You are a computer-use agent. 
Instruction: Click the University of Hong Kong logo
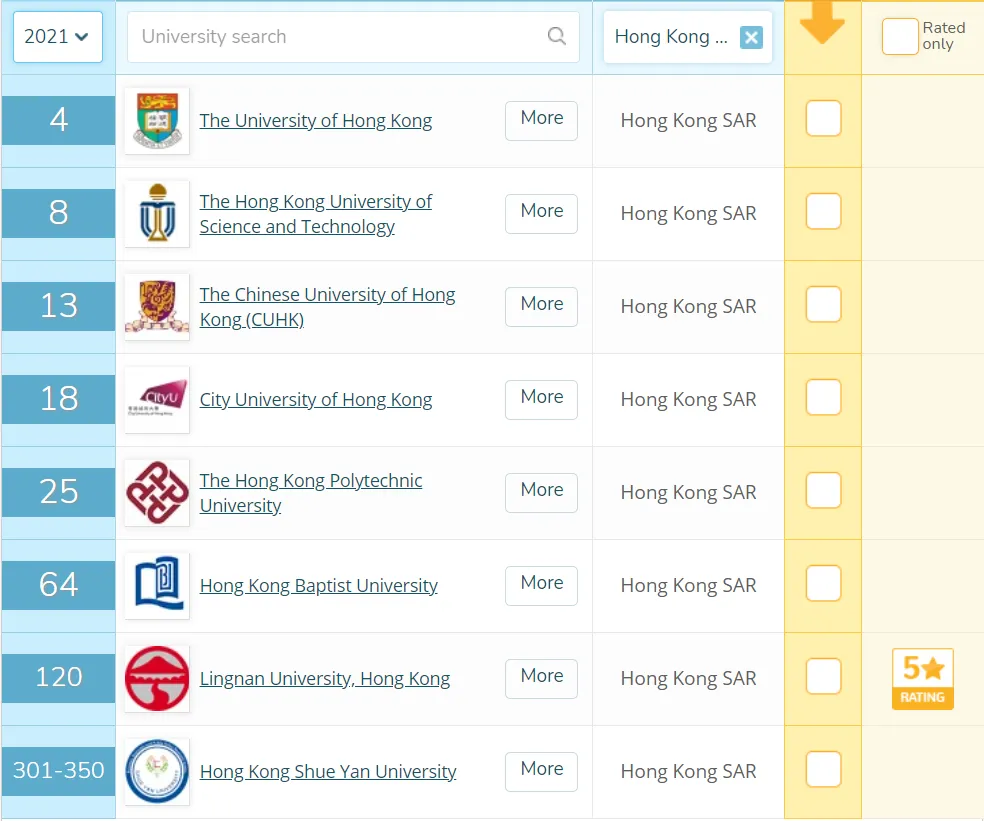point(157,121)
